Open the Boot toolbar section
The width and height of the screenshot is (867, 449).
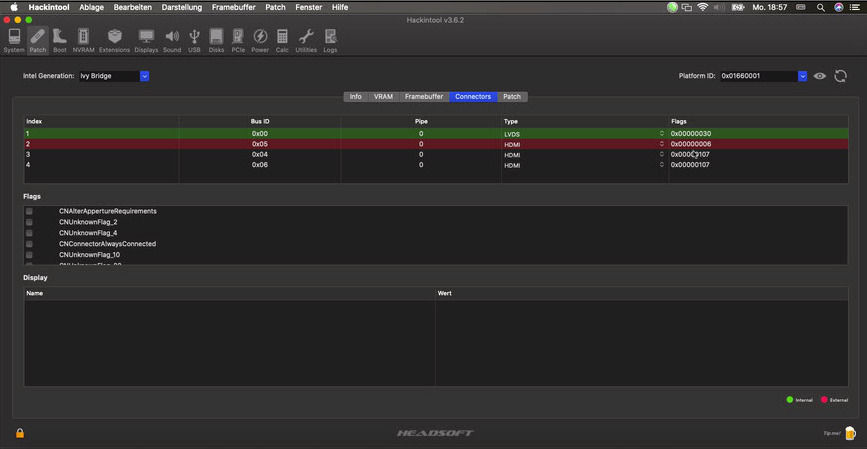coord(60,41)
